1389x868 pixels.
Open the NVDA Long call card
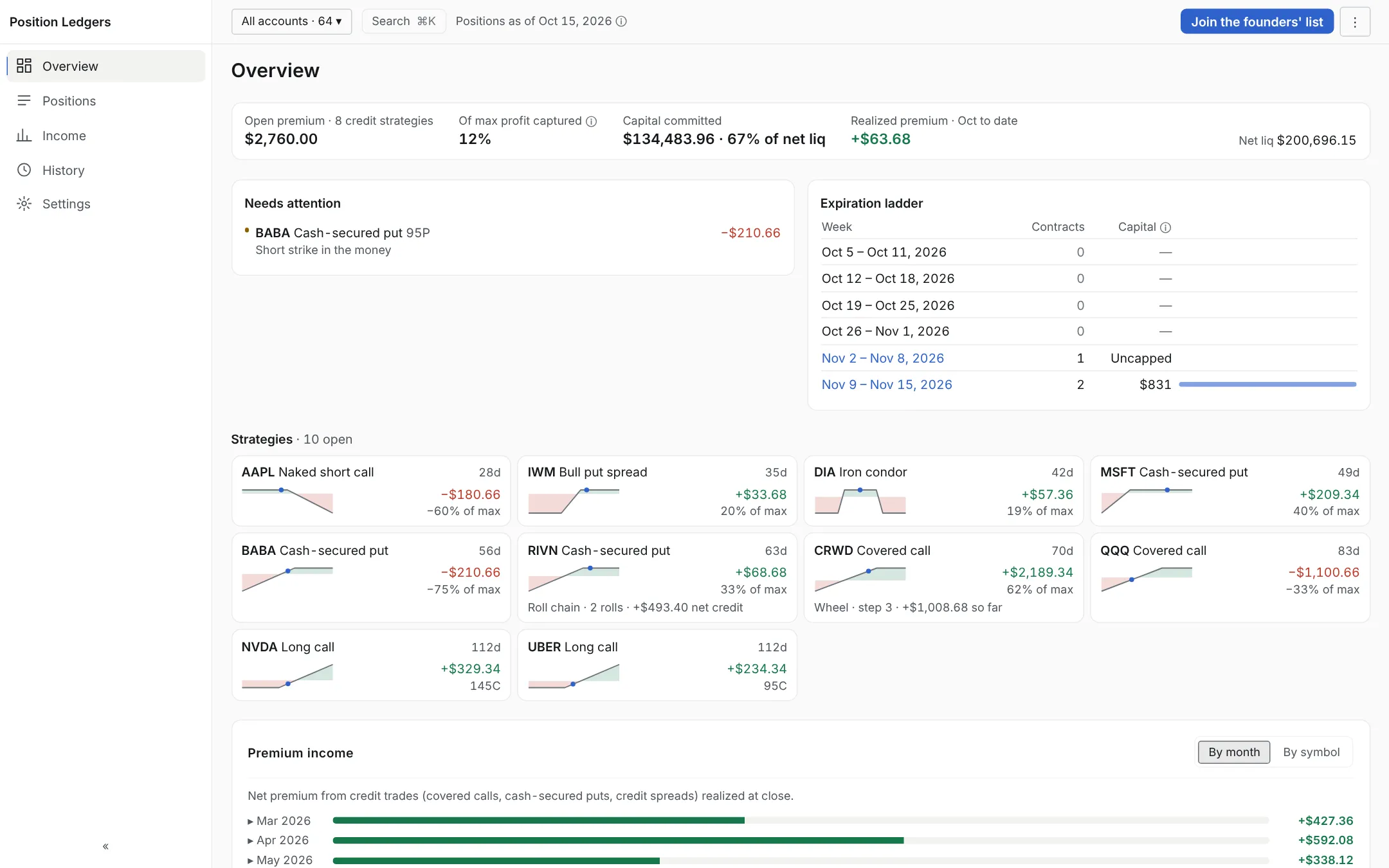(x=371, y=665)
